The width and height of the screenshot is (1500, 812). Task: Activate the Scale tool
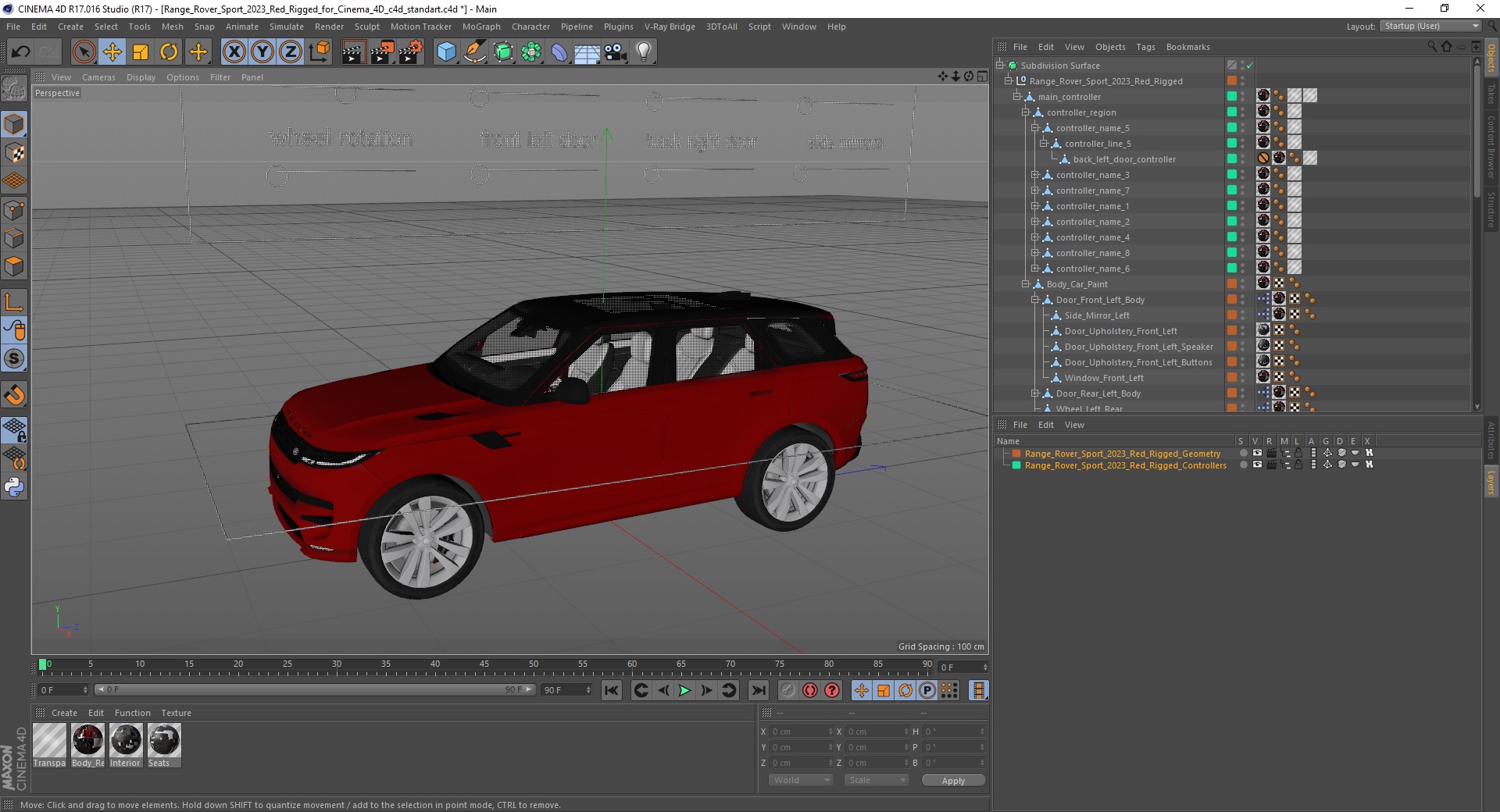(141, 52)
